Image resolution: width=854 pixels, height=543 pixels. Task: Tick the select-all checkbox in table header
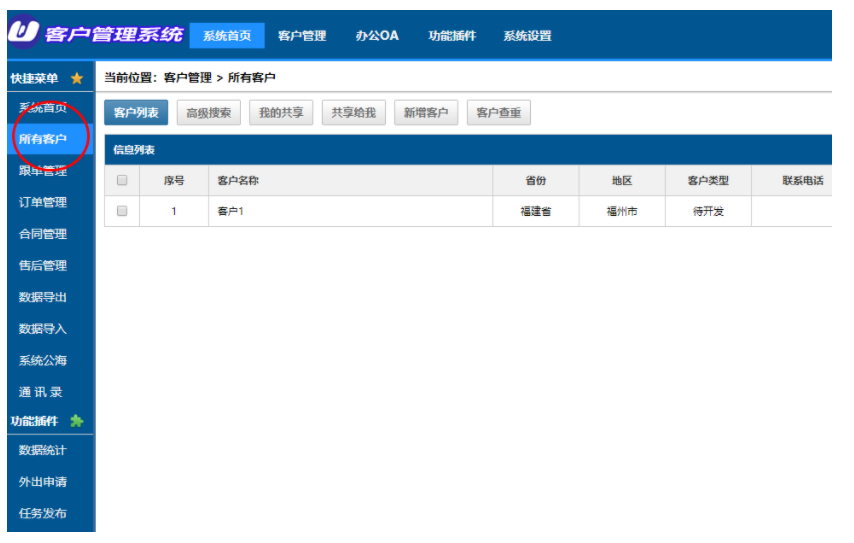[x=122, y=180]
